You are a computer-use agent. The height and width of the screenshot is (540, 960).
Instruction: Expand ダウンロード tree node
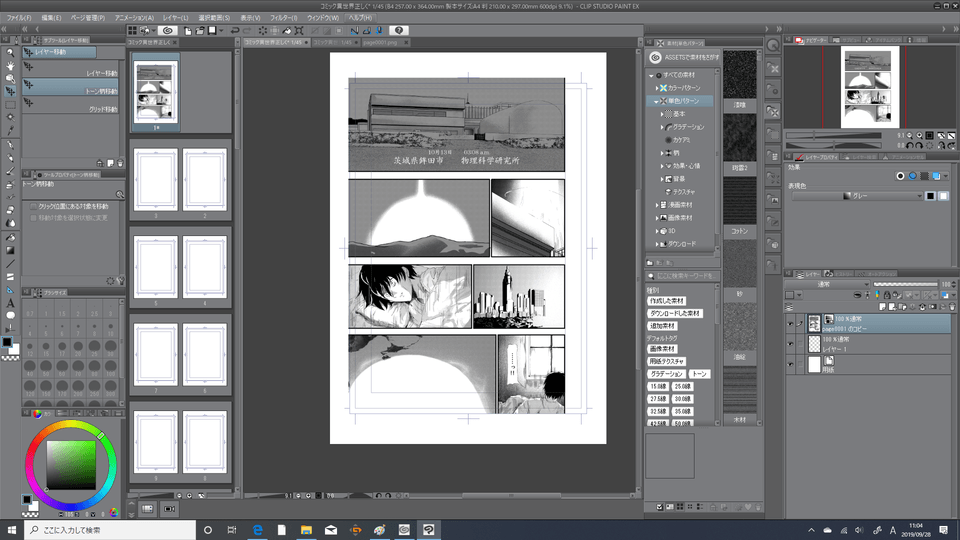tap(657, 244)
